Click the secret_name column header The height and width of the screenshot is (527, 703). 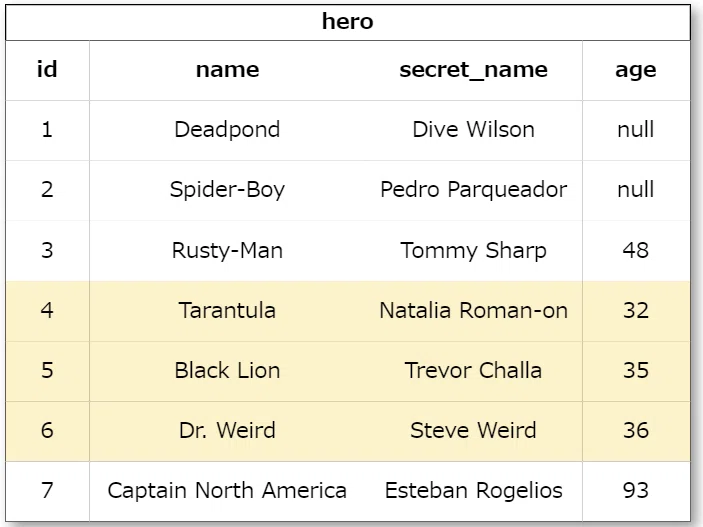473,70
